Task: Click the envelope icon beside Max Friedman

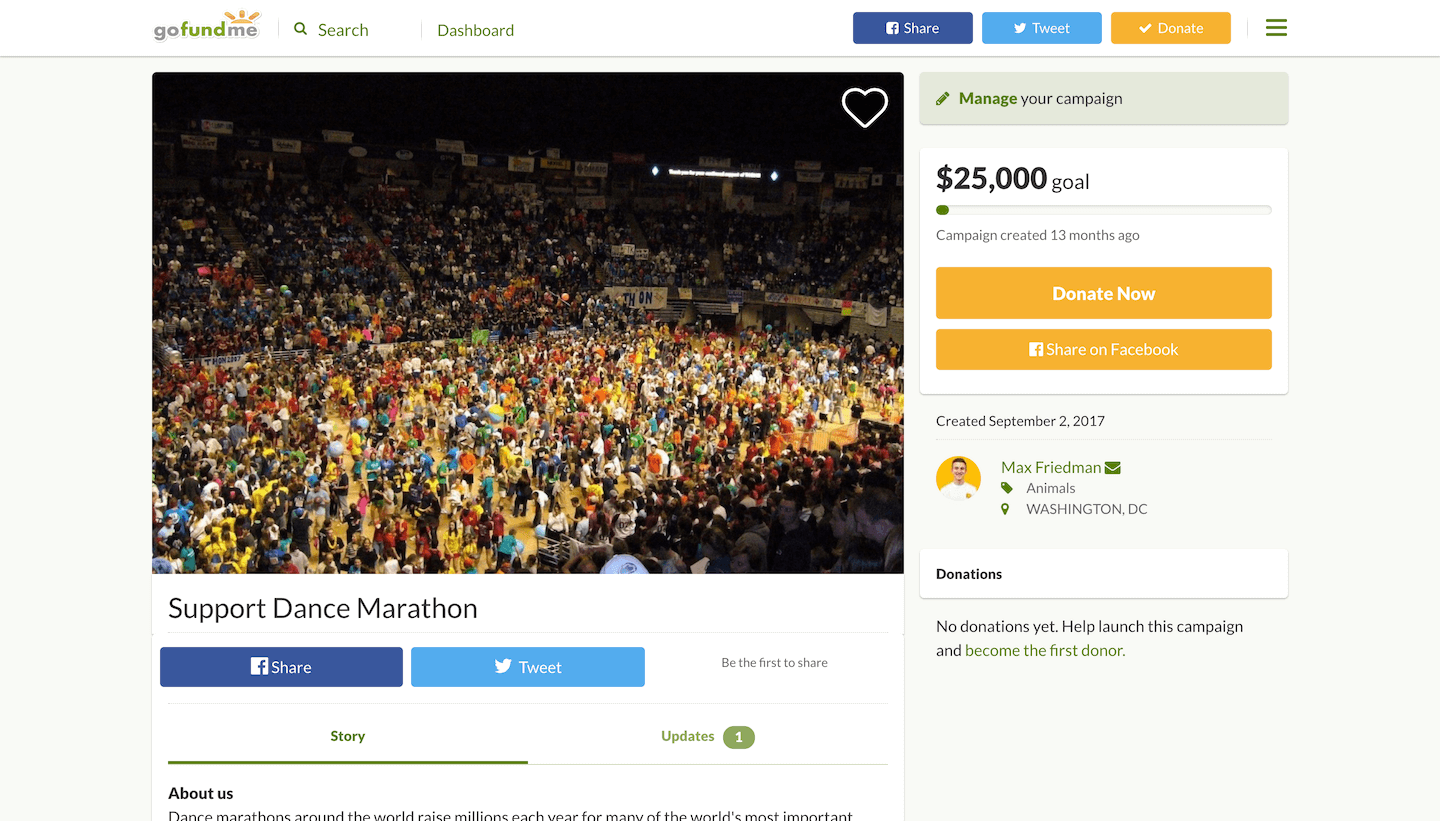Action: (1112, 466)
